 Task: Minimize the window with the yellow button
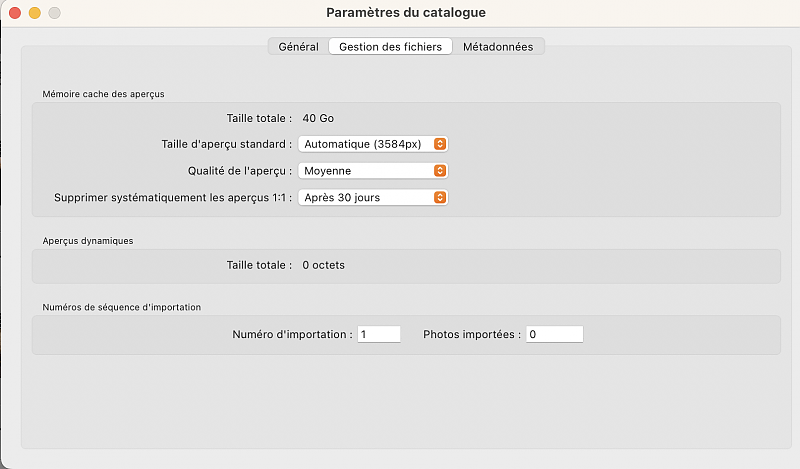(34, 13)
